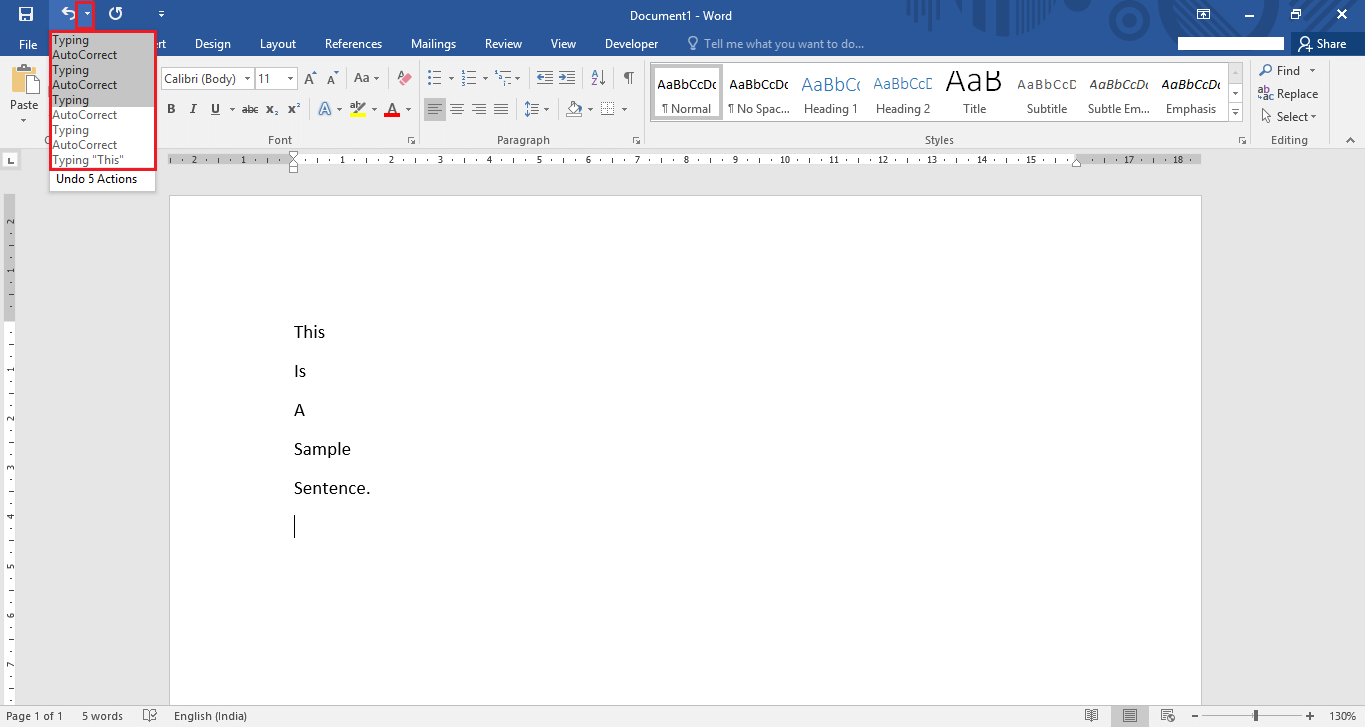Open the font color dropdown arrow

406,110
